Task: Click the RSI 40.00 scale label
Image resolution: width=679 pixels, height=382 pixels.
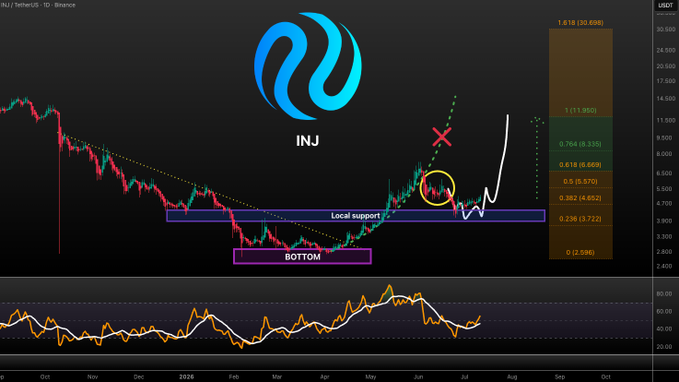Action: [664, 329]
